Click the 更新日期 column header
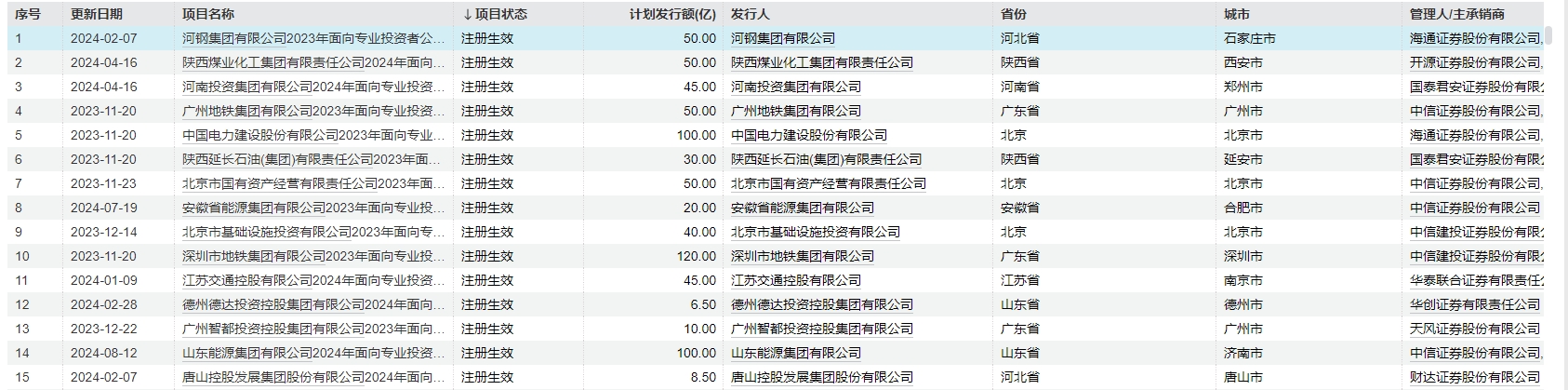 click(x=96, y=15)
